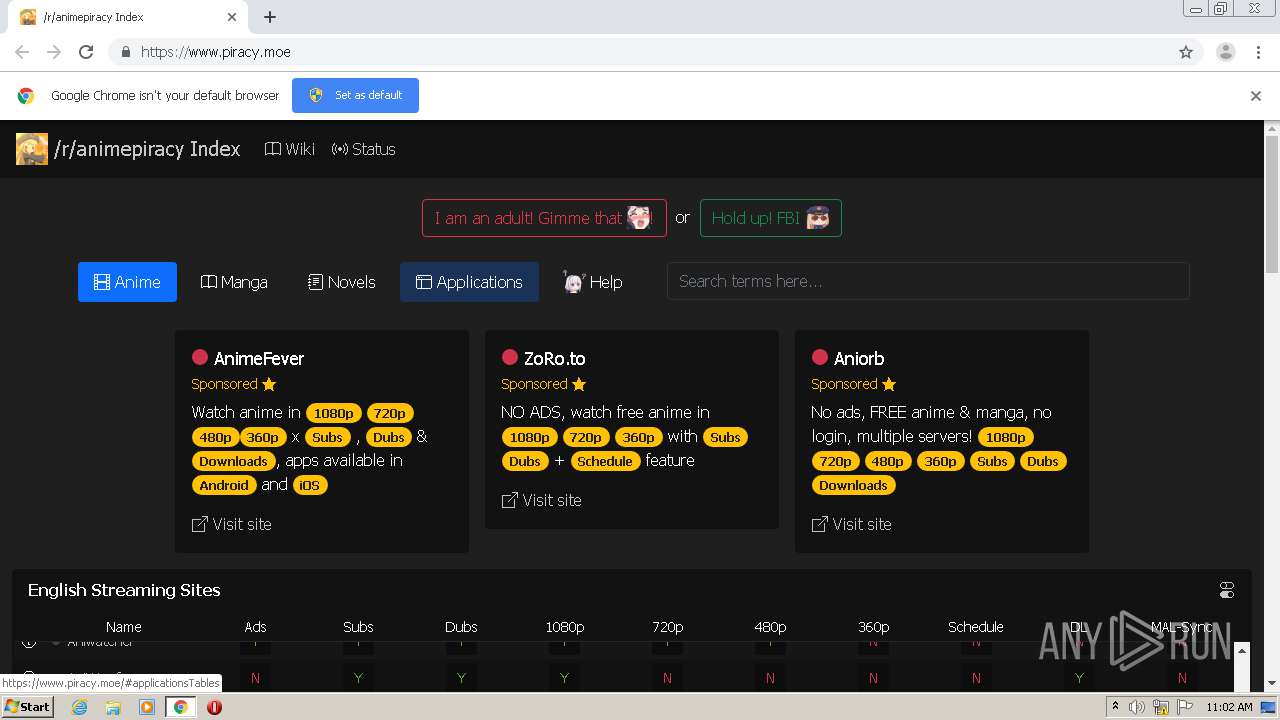Open the Help tab
This screenshot has width=1280, height=720.
pyautogui.click(x=592, y=282)
